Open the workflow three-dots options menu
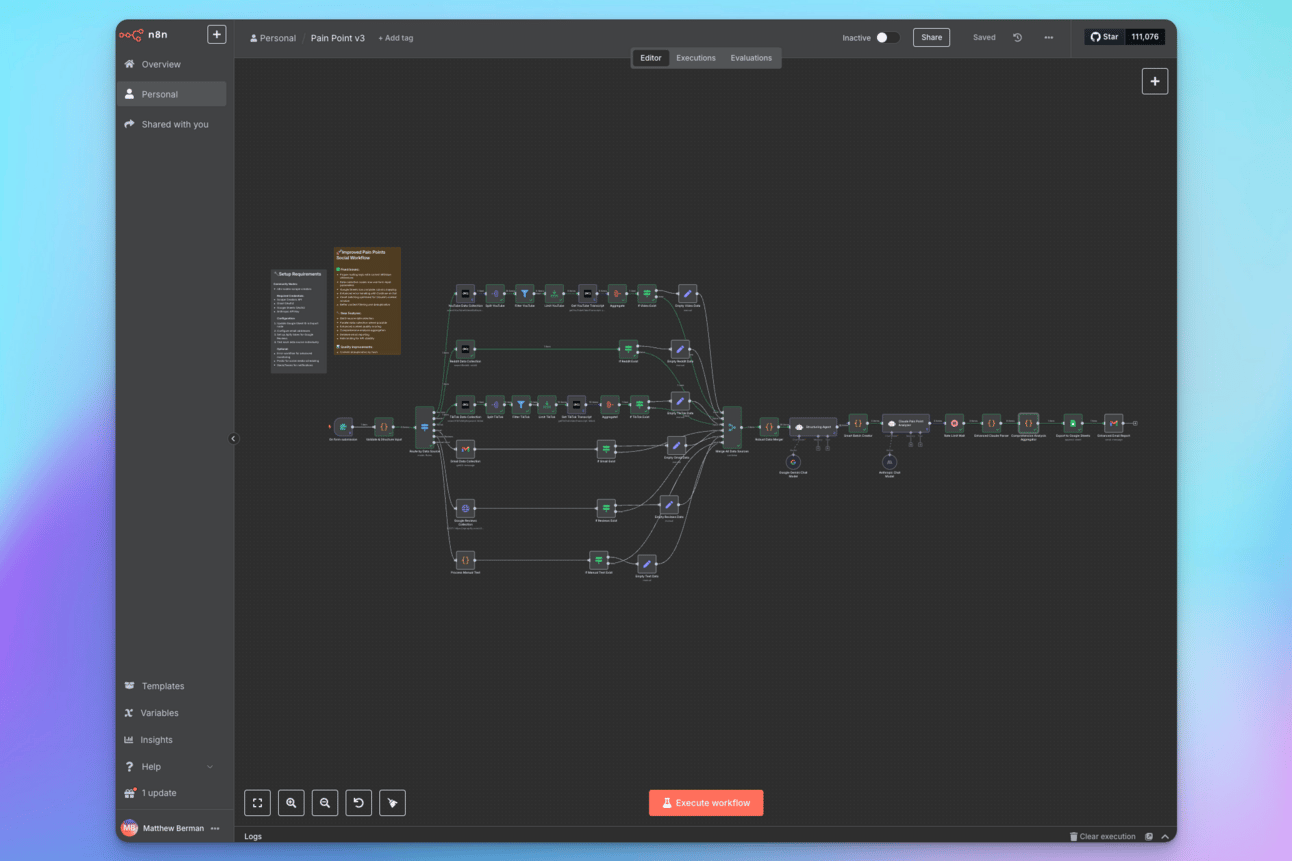The width and height of the screenshot is (1292, 861). coord(1048,38)
